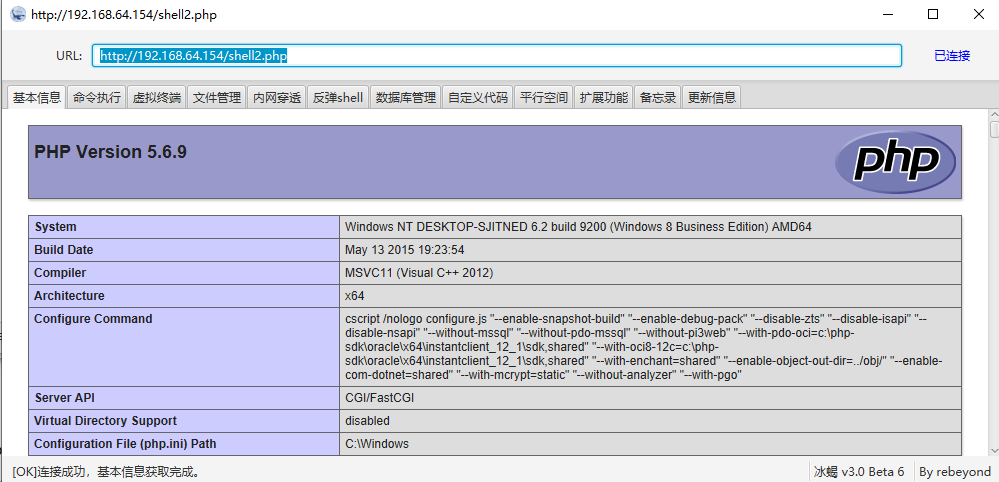Click the C:\Windows path value
The height and width of the screenshot is (482, 999).
tap(377, 444)
